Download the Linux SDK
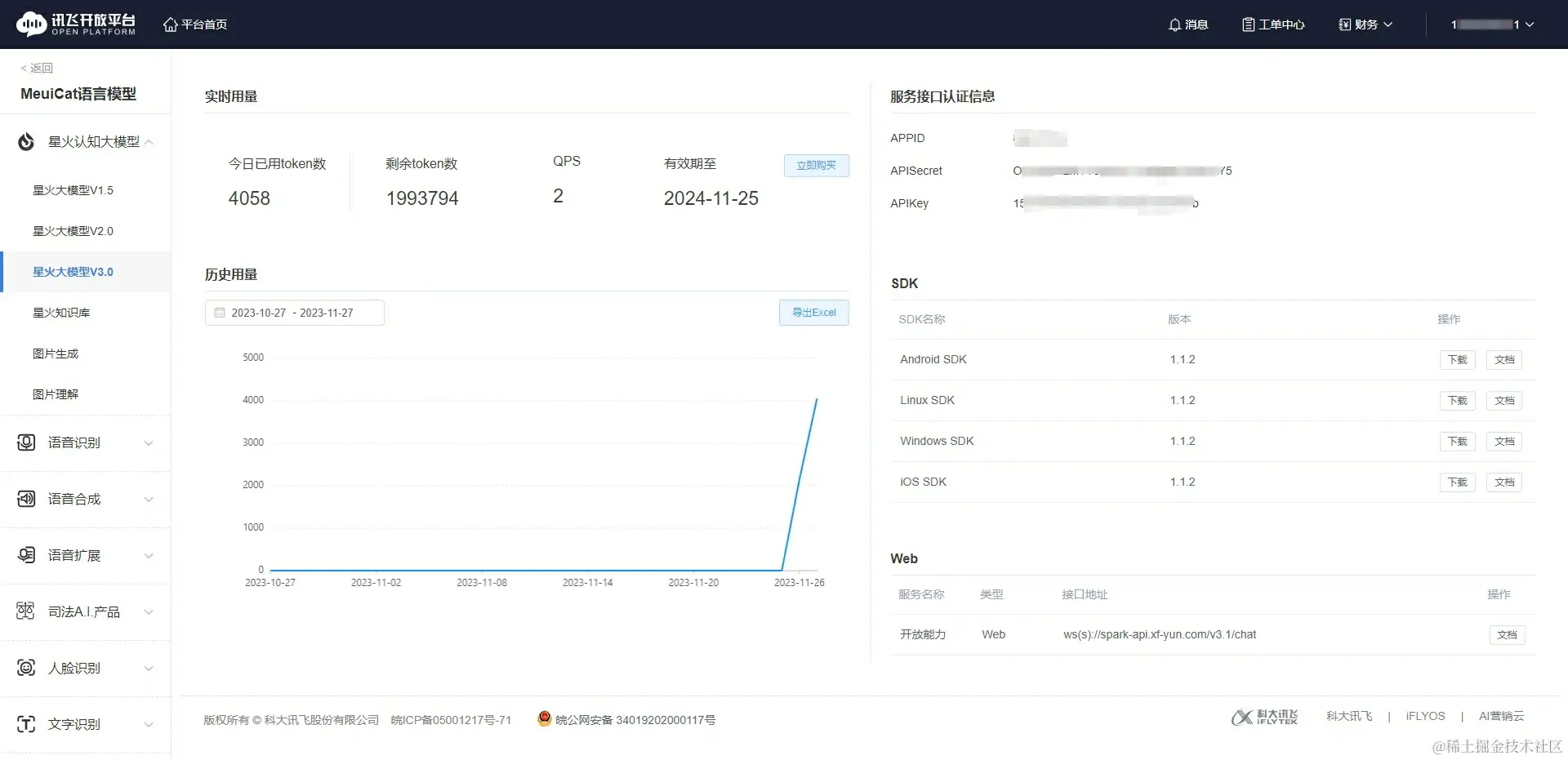Screen dimensions: 1568x760 pos(1458,401)
